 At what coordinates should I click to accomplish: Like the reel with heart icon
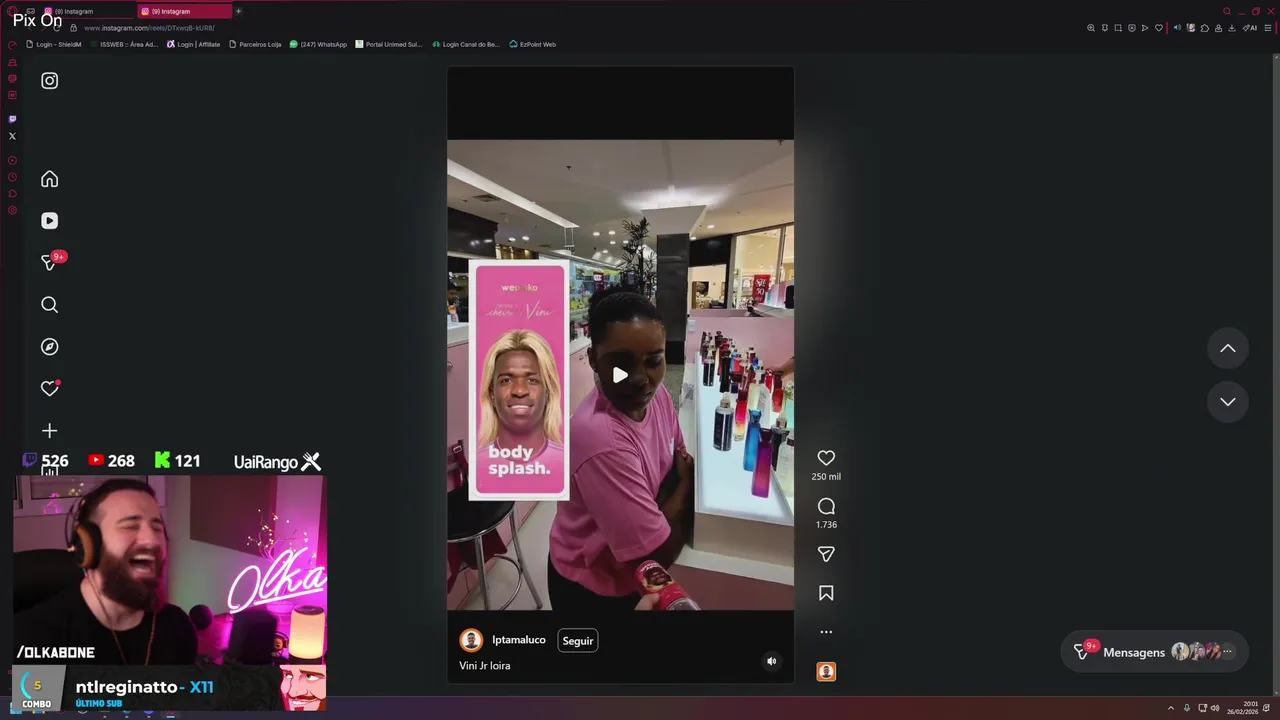coord(826,458)
